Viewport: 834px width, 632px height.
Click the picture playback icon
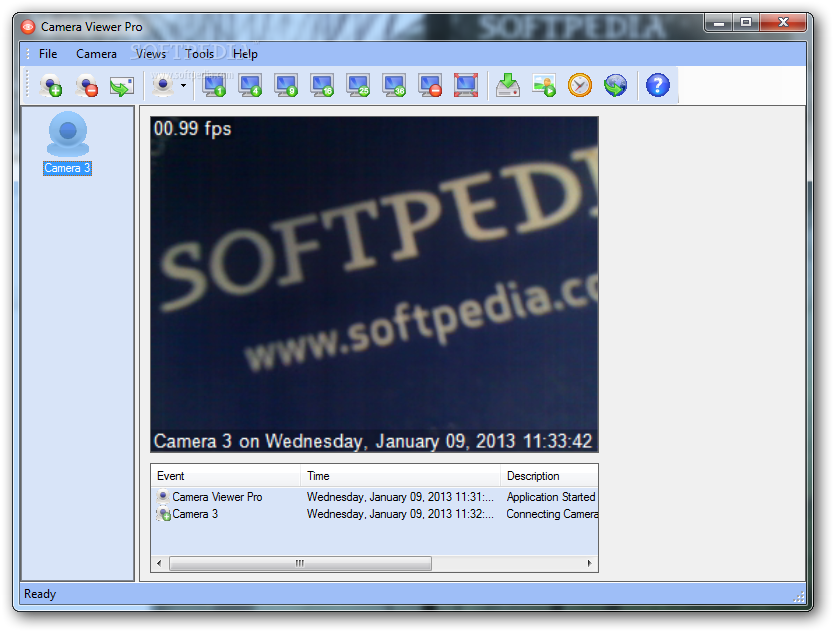pos(544,85)
